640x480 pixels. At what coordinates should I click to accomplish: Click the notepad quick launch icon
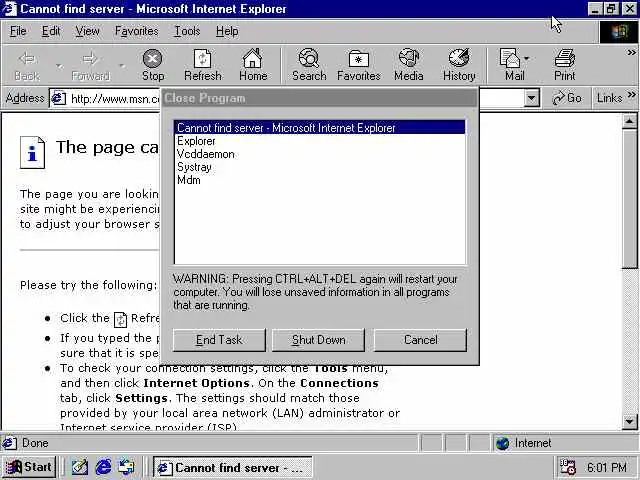pyautogui.click(x=80, y=467)
